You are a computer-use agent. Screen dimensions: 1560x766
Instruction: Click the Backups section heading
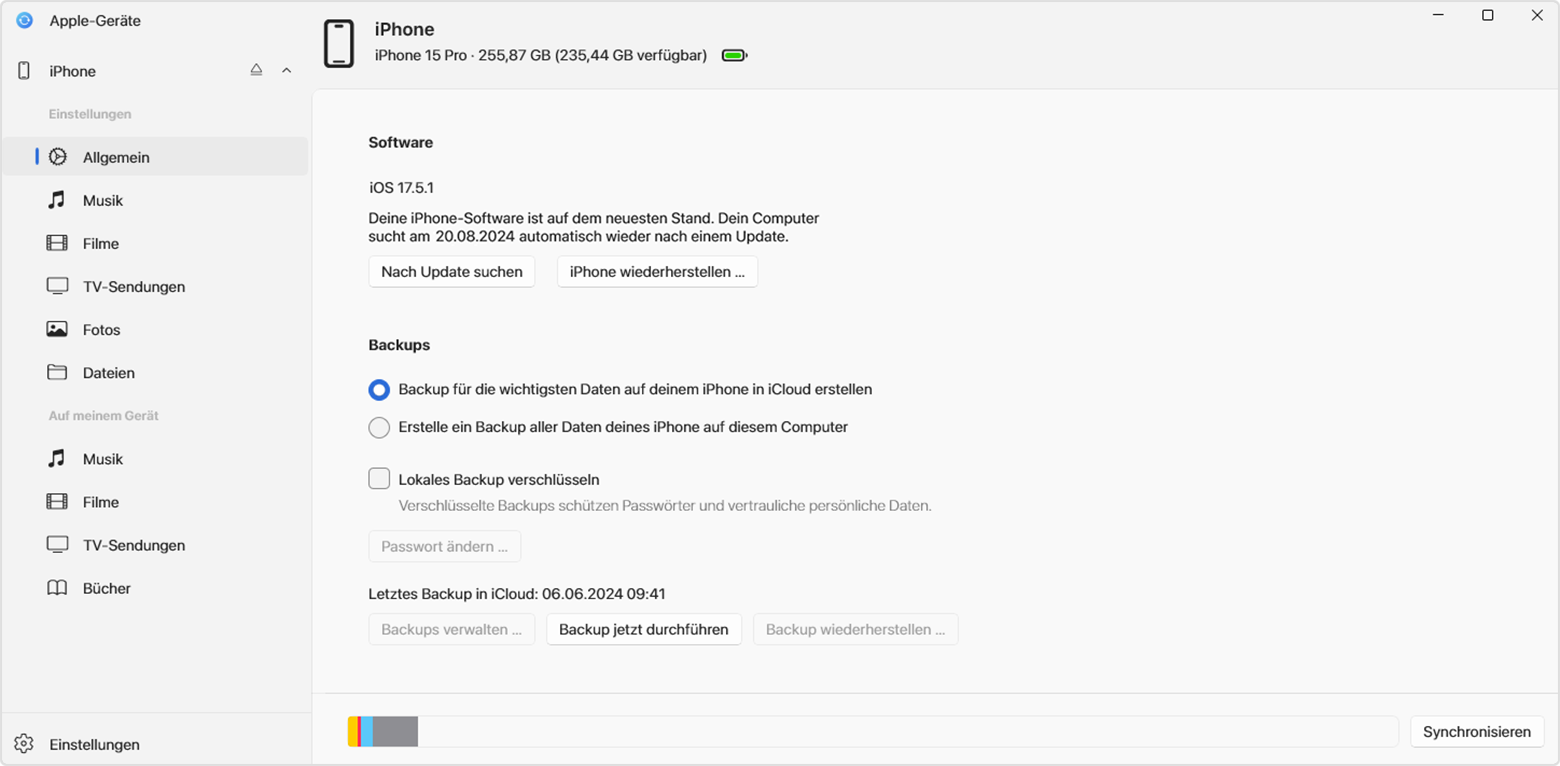(x=399, y=345)
